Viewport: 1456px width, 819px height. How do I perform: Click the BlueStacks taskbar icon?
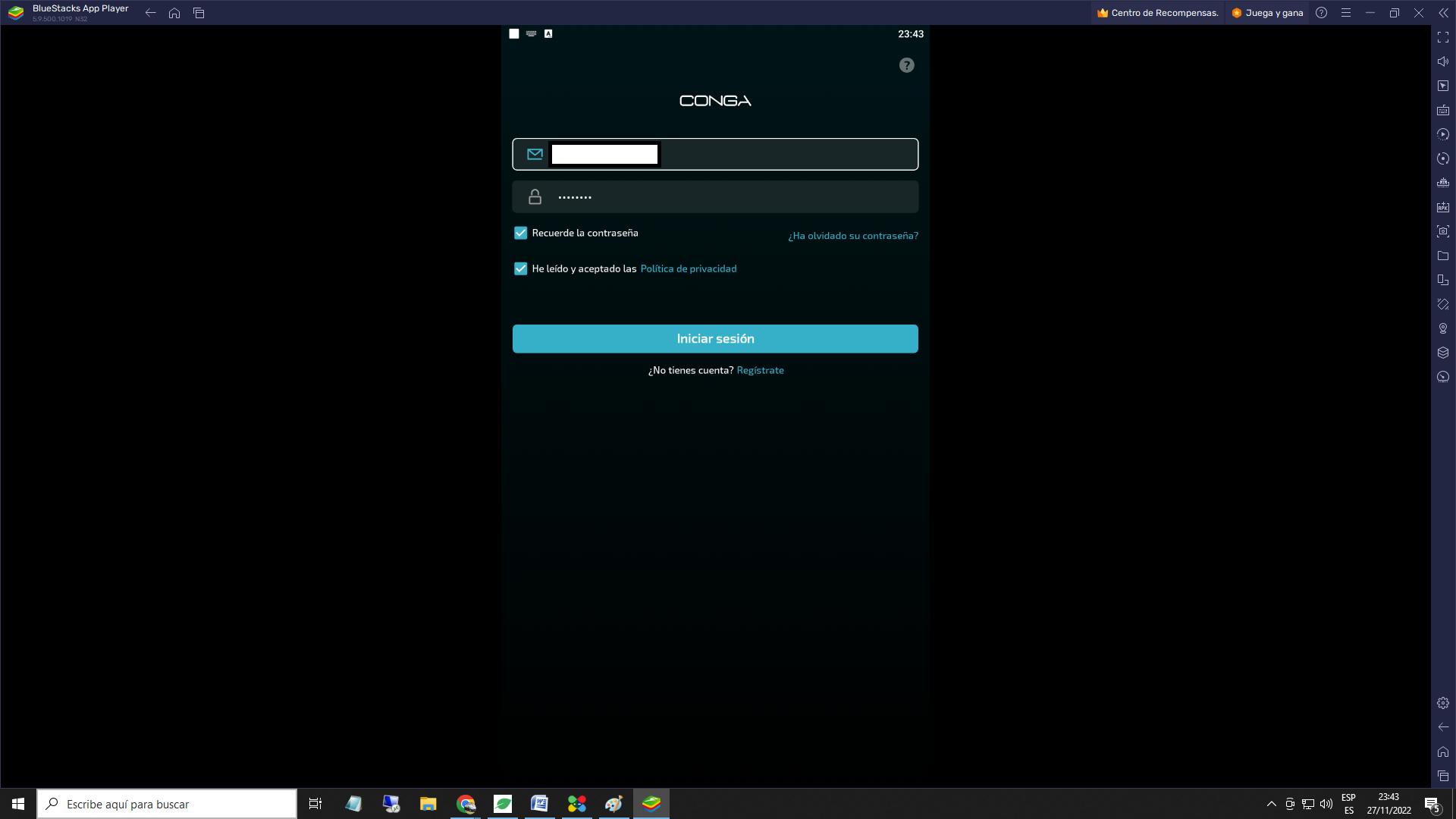click(651, 804)
